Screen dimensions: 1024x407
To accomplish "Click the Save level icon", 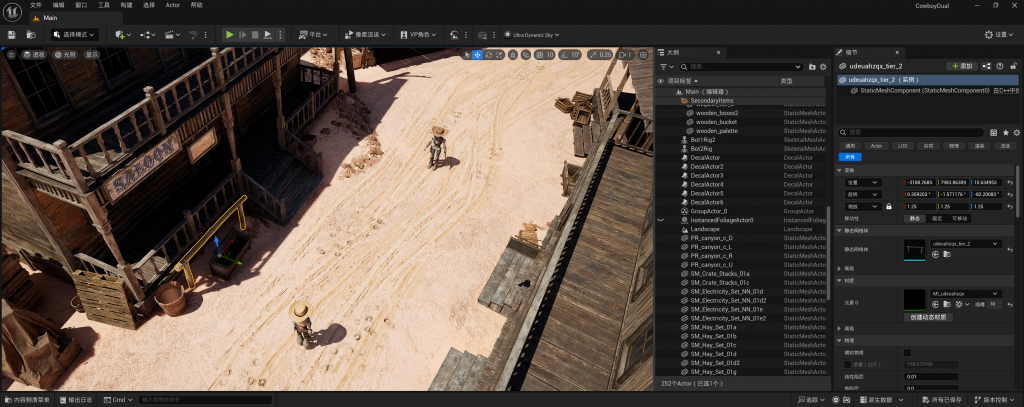I will [11, 35].
